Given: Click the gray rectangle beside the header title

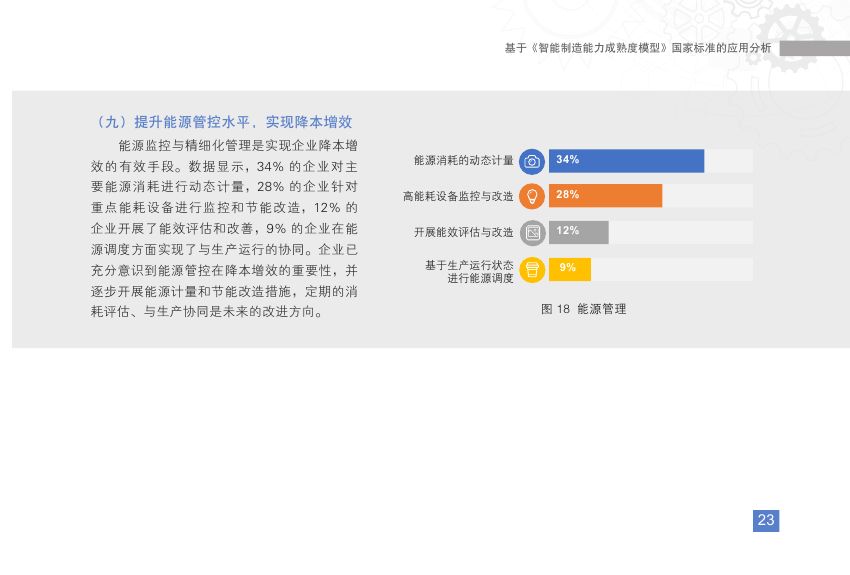Looking at the screenshot, I should [814, 48].
